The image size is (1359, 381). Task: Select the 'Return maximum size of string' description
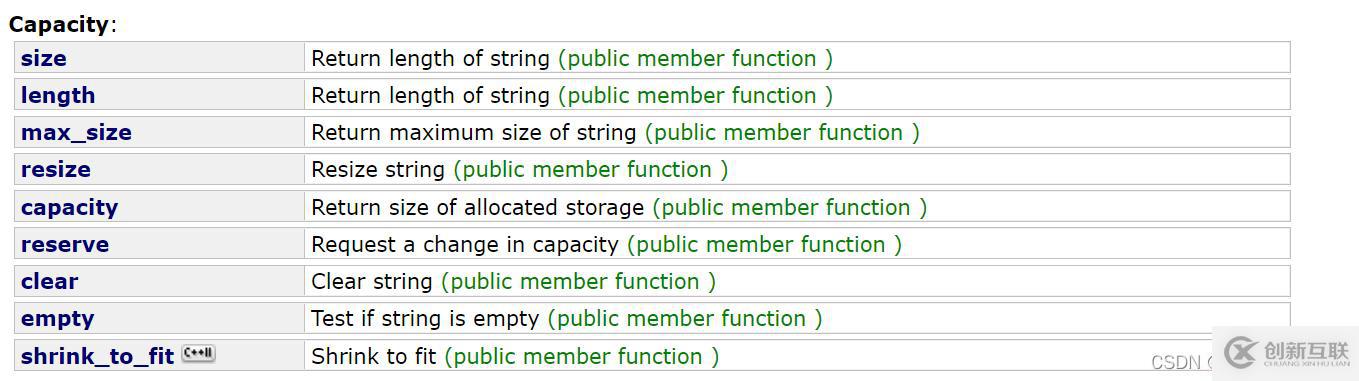474,132
